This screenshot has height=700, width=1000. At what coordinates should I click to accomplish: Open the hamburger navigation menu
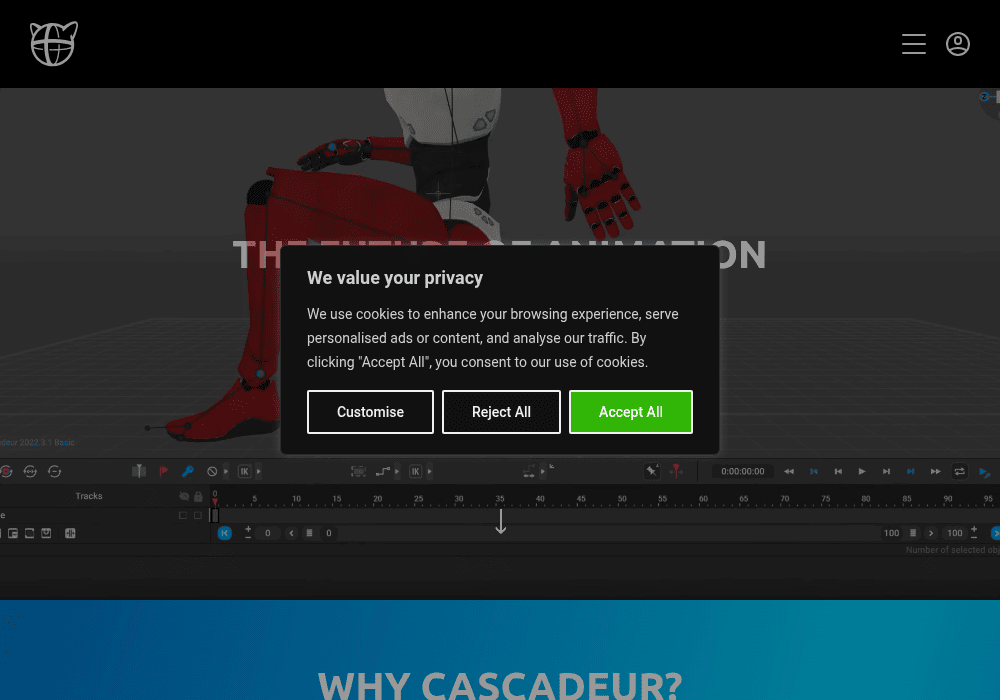(913, 44)
